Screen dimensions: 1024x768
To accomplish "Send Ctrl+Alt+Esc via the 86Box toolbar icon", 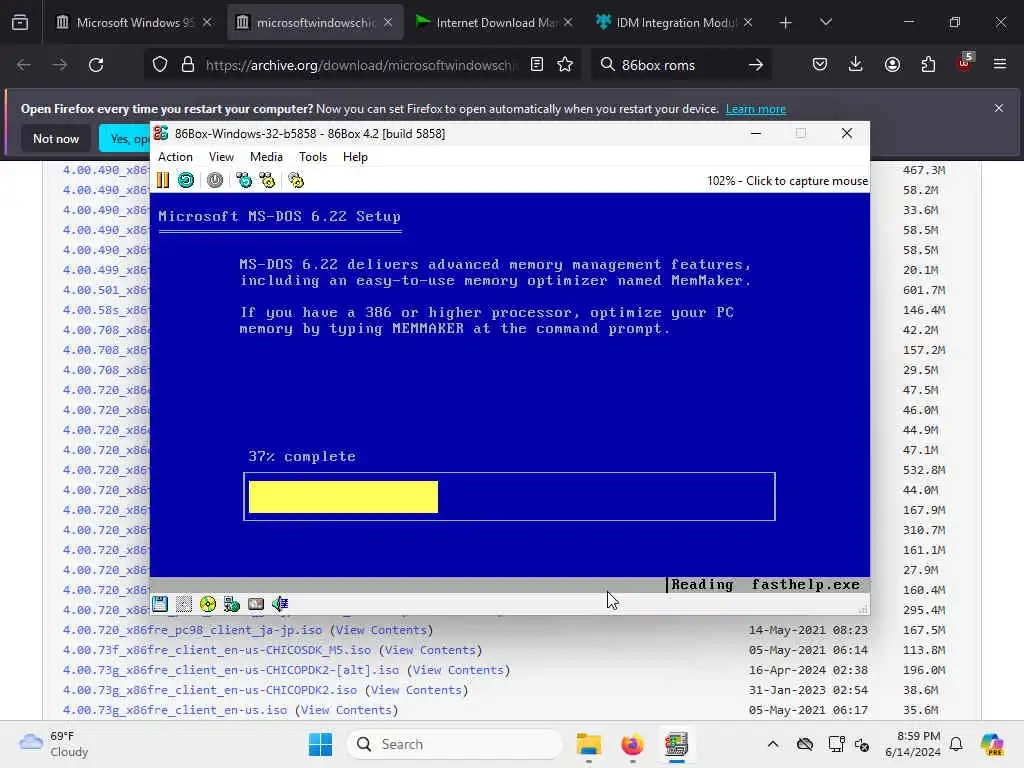I will pyautogui.click(x=267, y=180).
